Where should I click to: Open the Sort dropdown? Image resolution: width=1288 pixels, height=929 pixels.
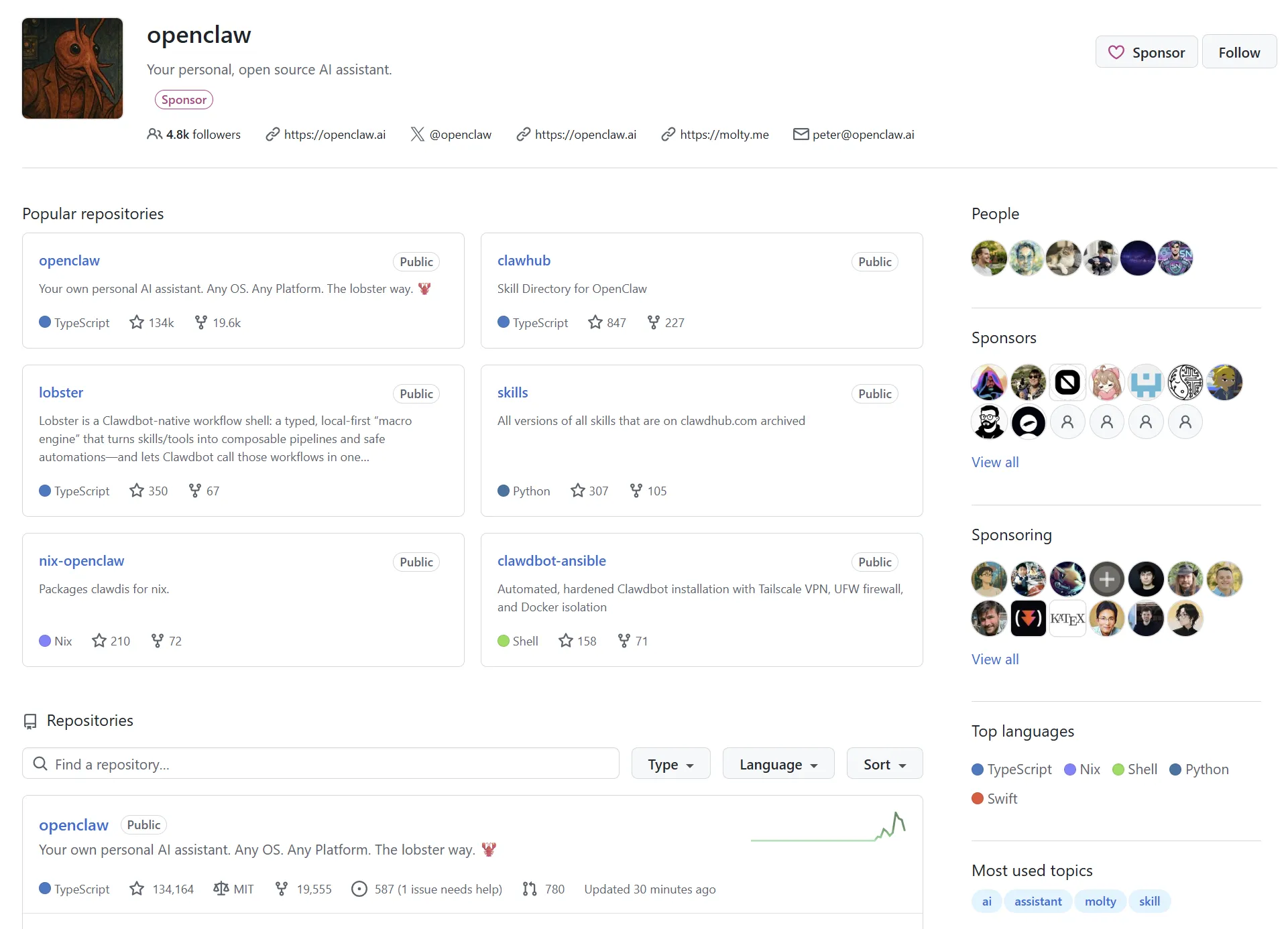pos(884,763)
